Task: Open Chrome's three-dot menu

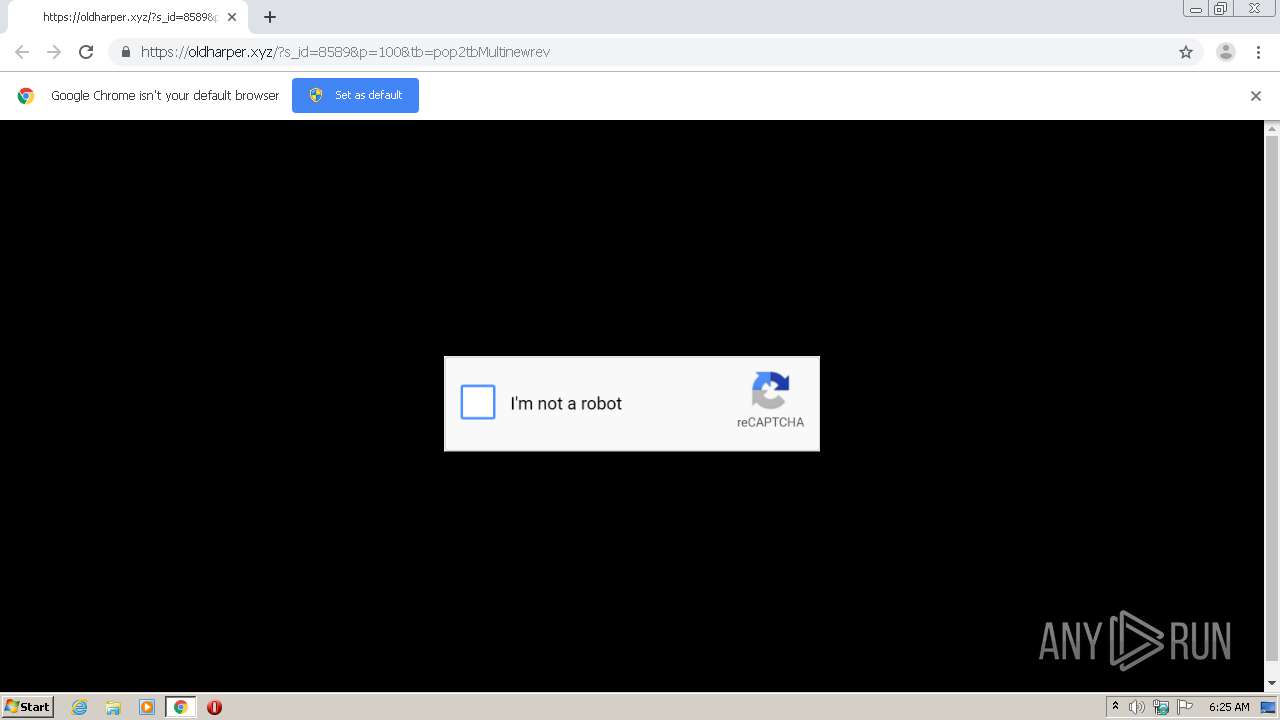Action: 1258,52
